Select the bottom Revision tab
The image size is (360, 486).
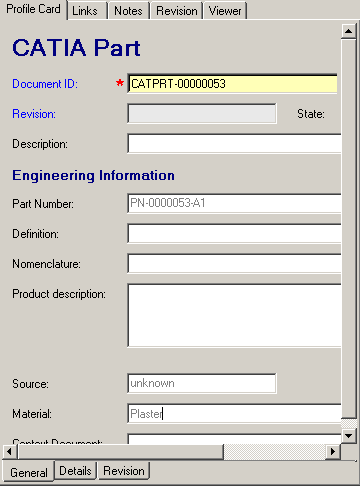124,471
